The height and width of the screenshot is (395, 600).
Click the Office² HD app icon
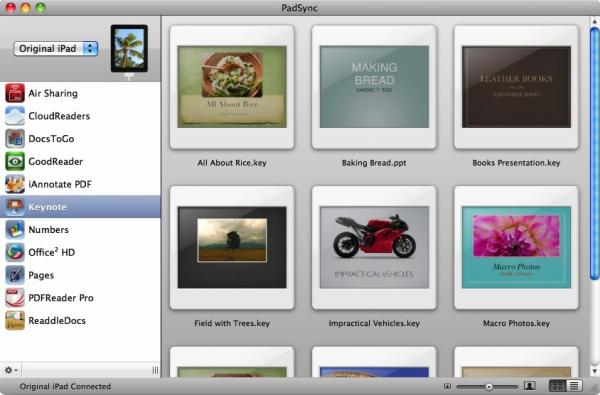coord(15,252)
